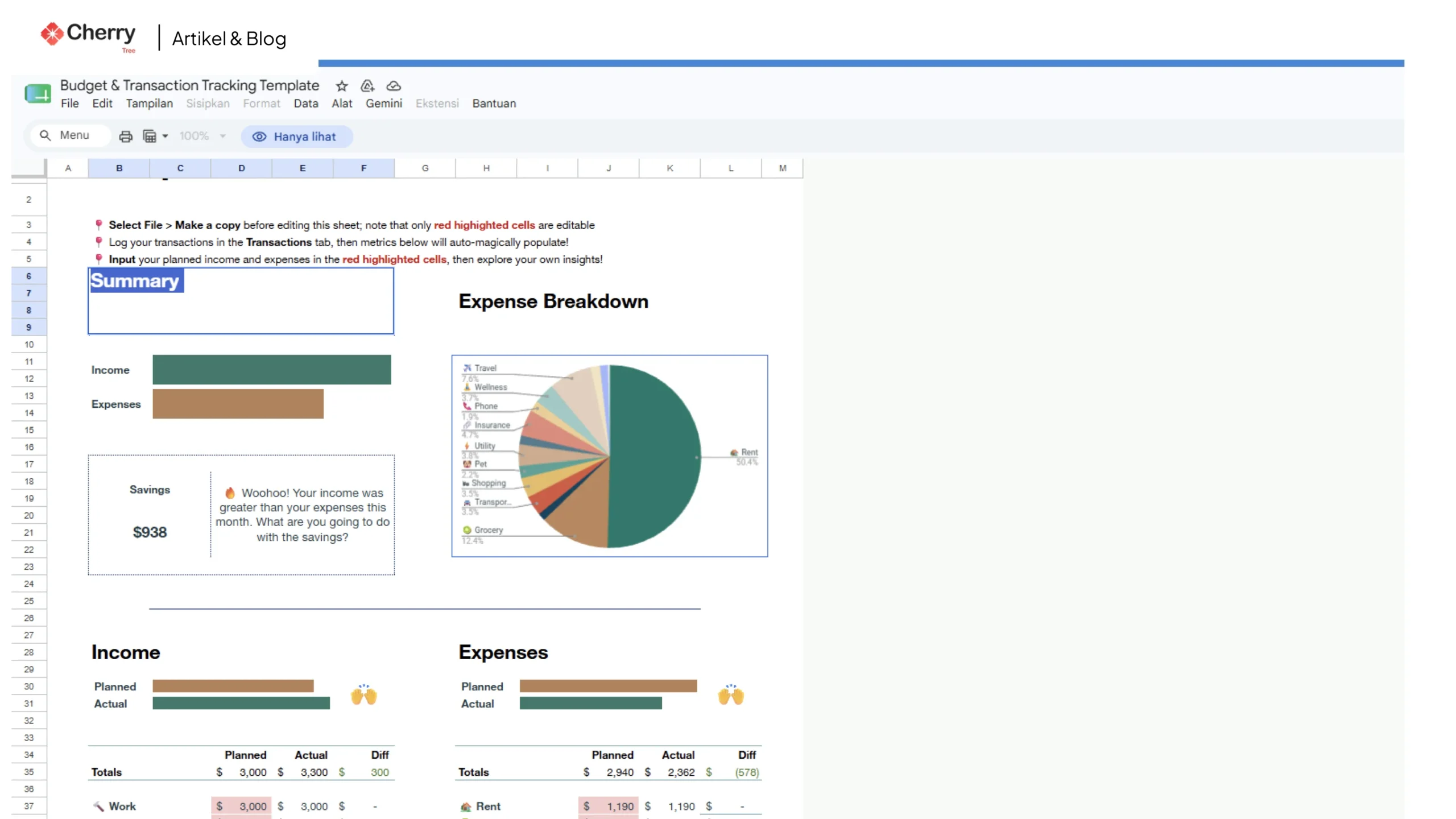
Task: Click Income Totals Diff value 300
Action: click(380, 772)
